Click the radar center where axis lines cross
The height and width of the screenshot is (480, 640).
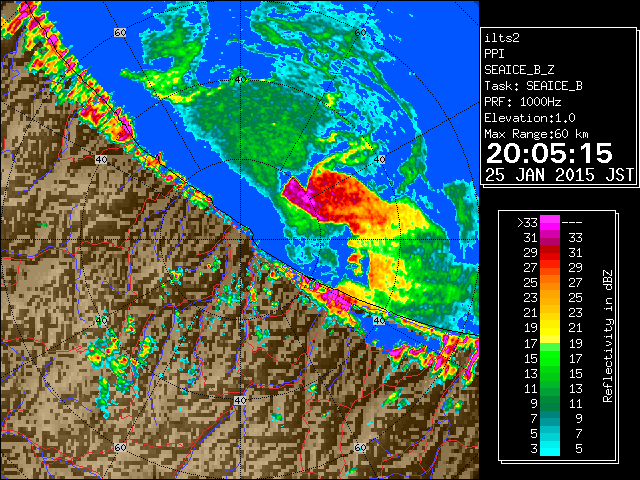240,240
